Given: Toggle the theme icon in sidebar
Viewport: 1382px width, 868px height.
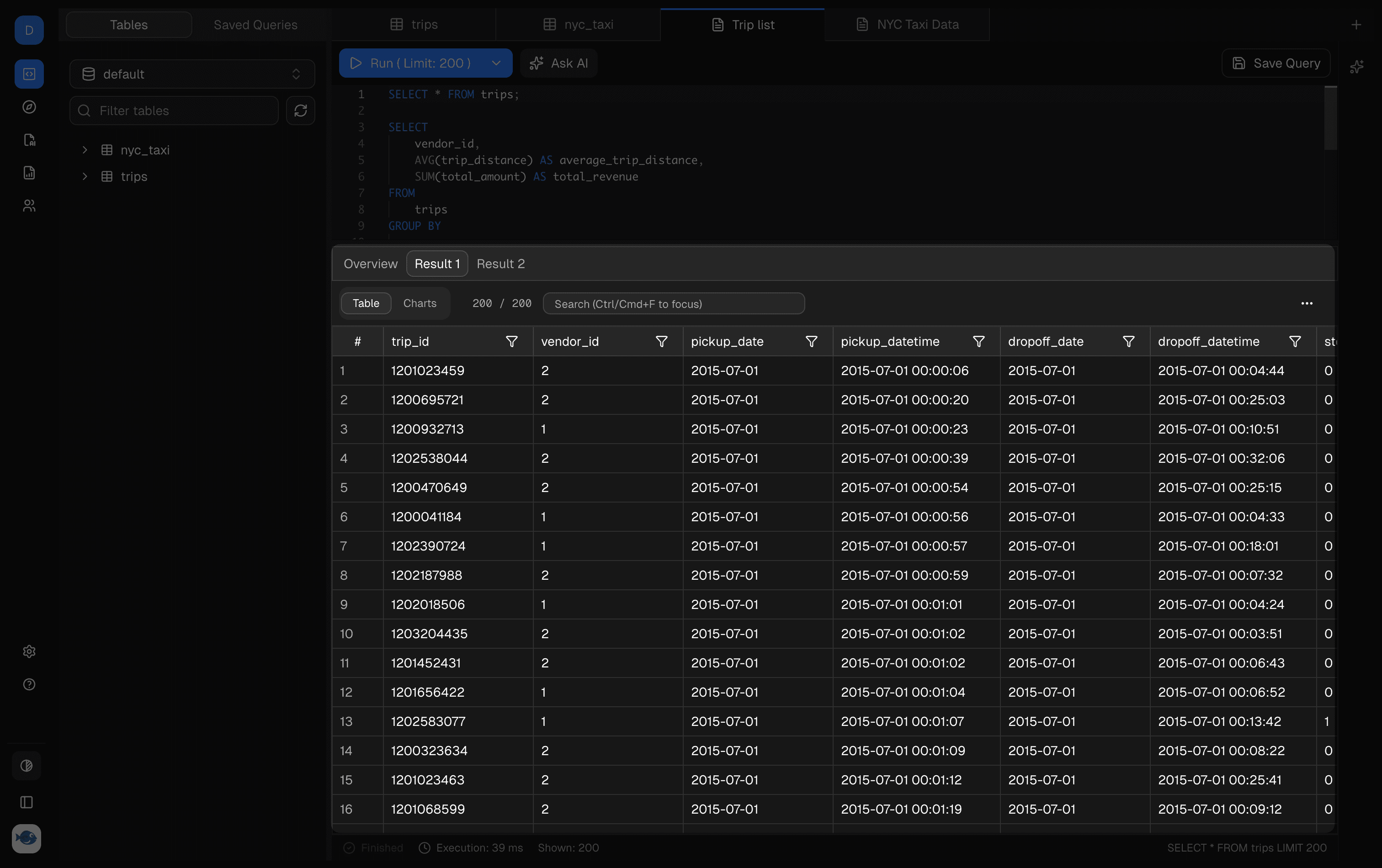Looking at the screenshot, I should (27, 766).
